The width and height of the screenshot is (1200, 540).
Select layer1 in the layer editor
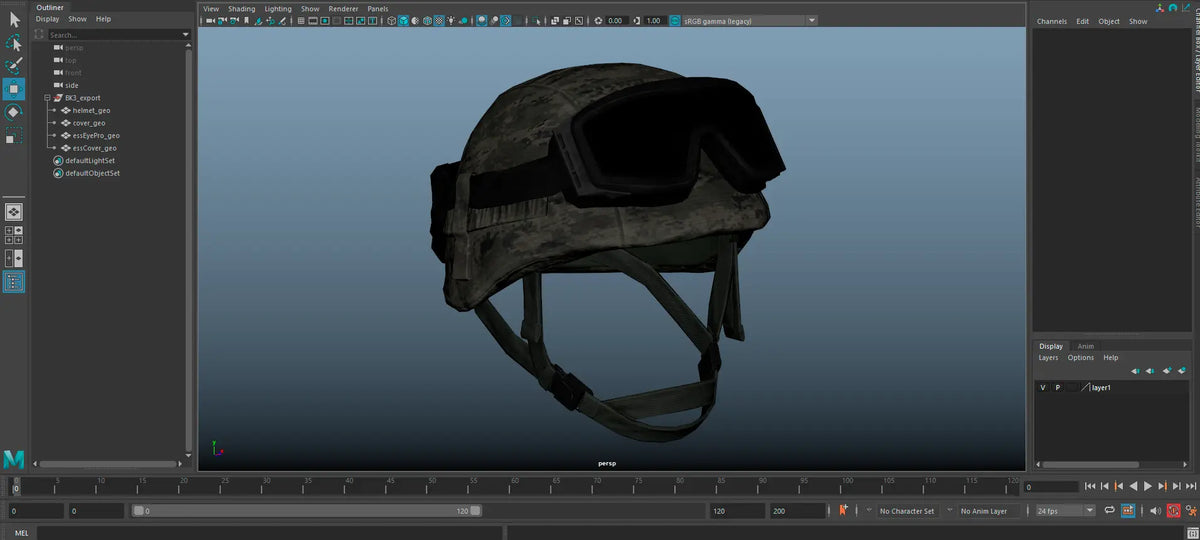1102,387
